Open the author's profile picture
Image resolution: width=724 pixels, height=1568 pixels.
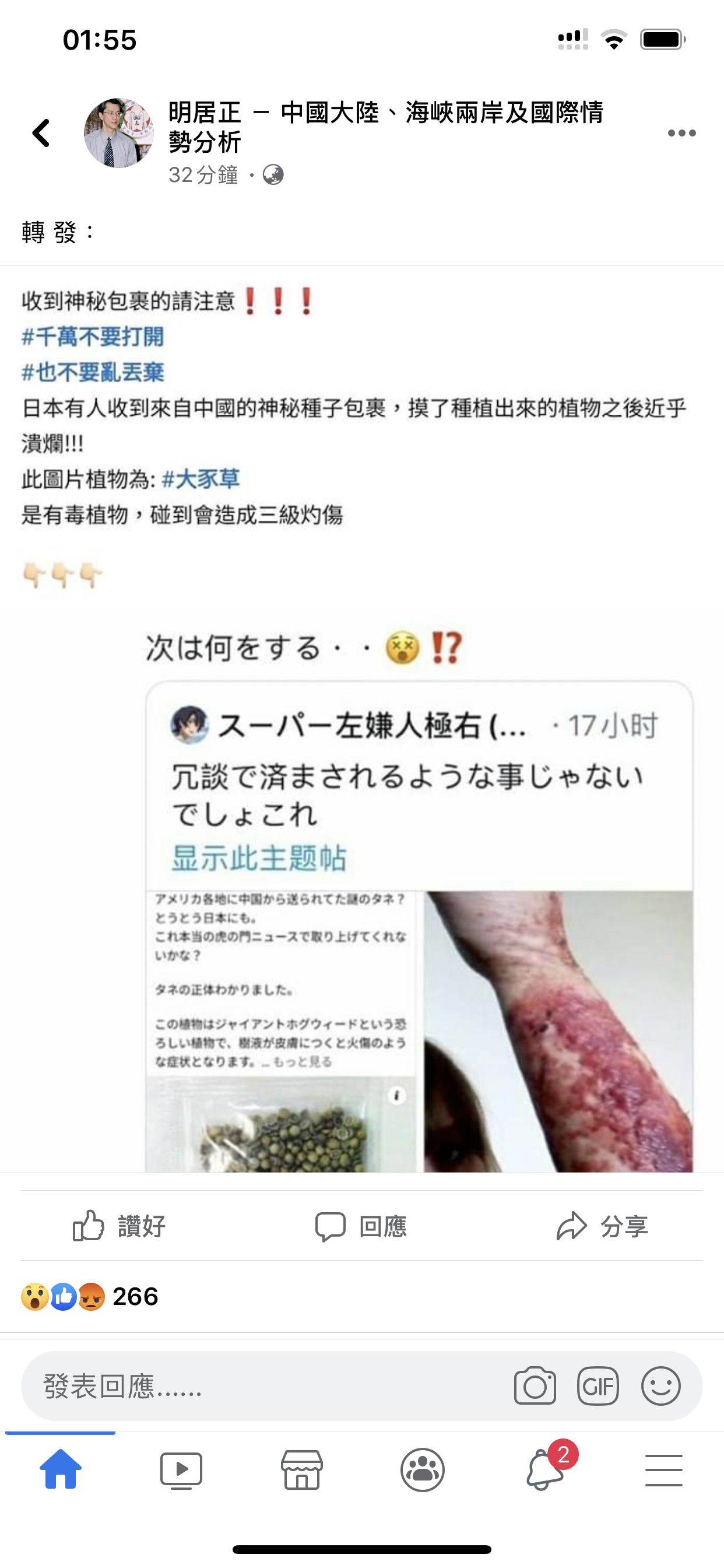point(119,132)
